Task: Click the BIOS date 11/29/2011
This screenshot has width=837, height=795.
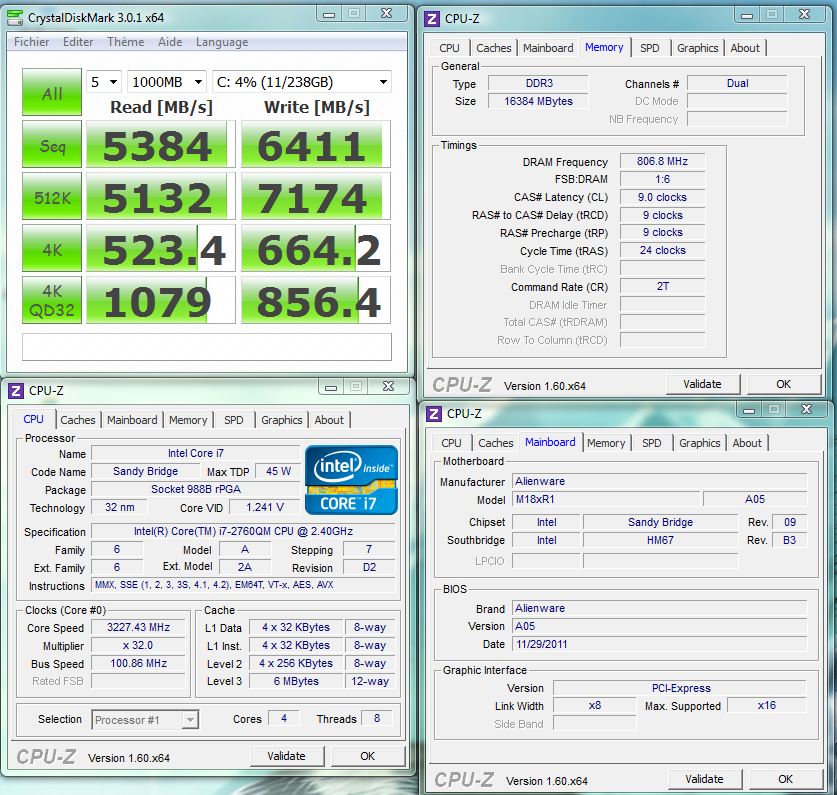Action: pos(659,644)
